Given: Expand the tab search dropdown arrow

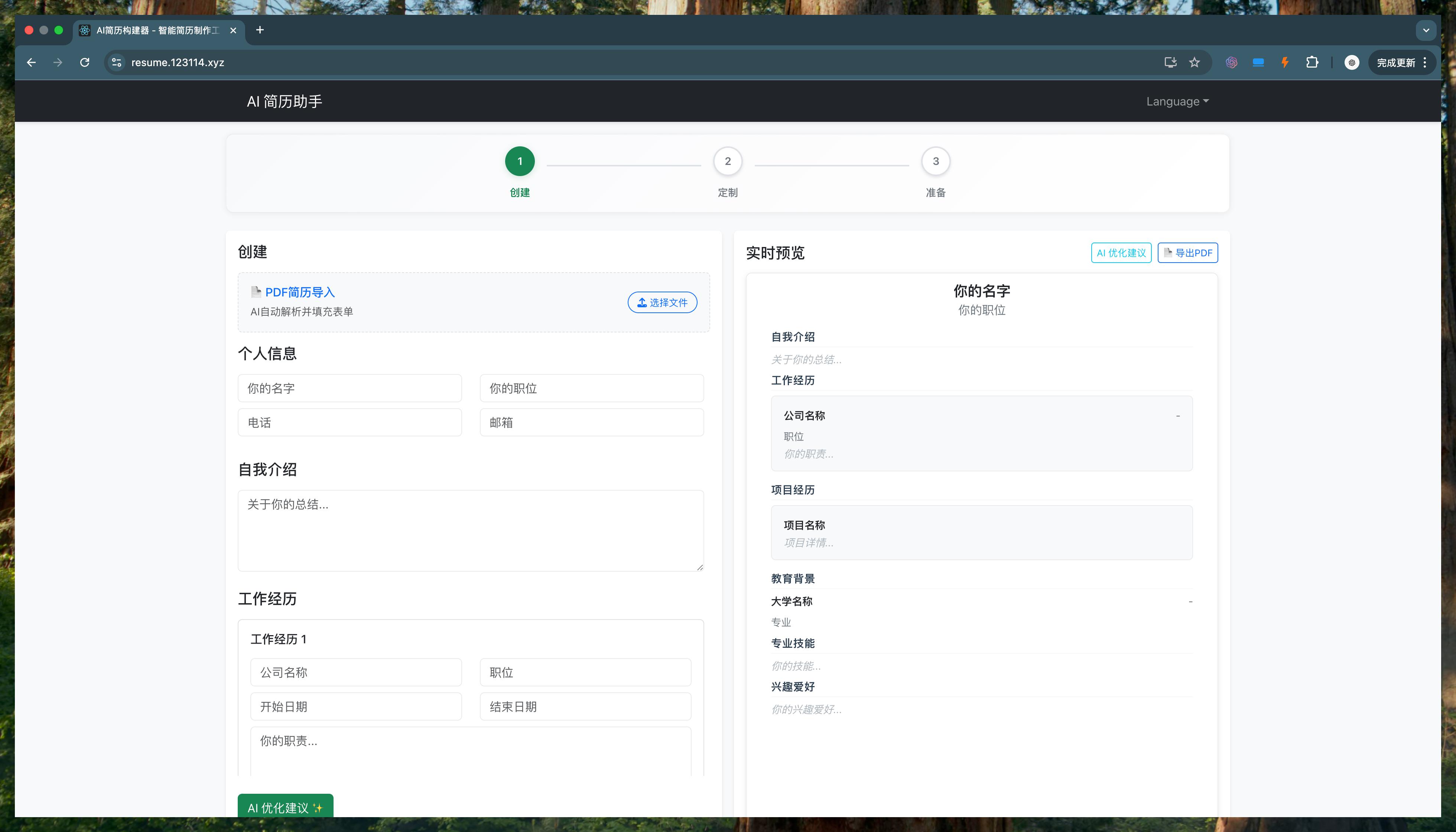Looking at the screenshot, I should click(1426, 30).
